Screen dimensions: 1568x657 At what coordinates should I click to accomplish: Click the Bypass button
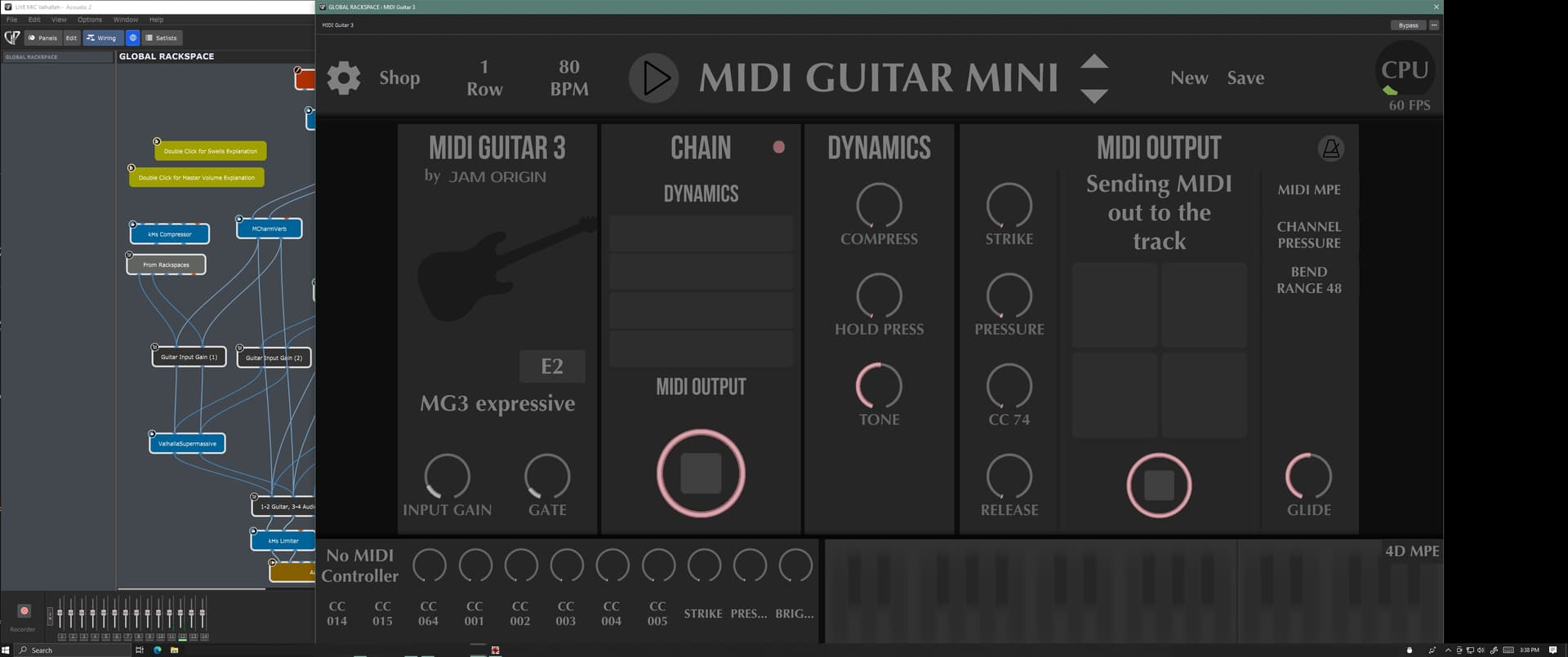point(1408,25)
